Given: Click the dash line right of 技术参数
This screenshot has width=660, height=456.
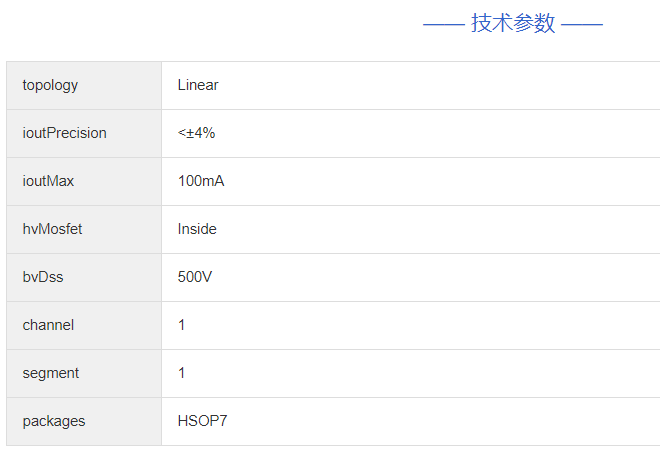Looking at the screenshot, I should click(x=582, y=24).
